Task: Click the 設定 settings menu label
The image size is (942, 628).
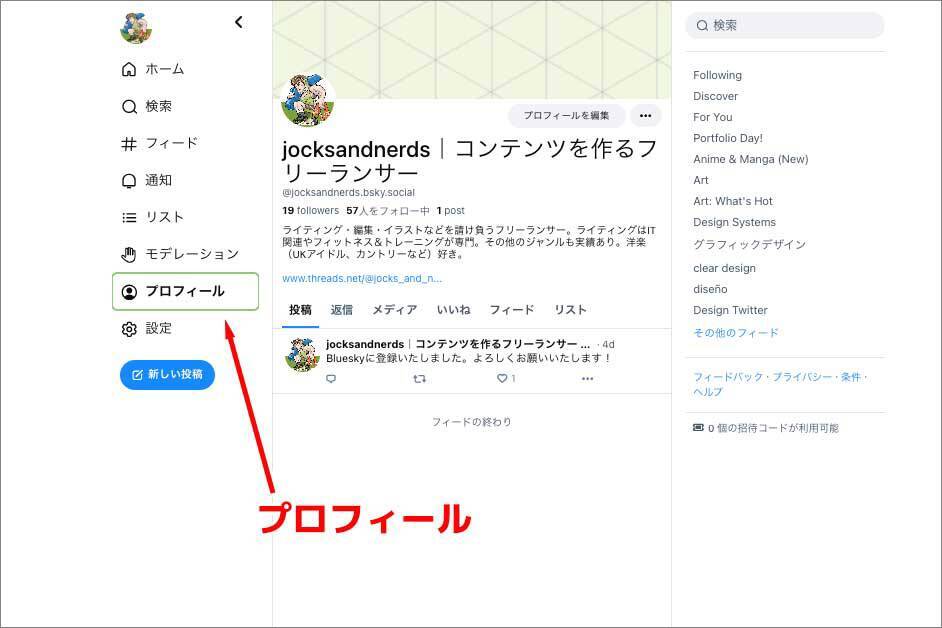Action: point(159,329)
